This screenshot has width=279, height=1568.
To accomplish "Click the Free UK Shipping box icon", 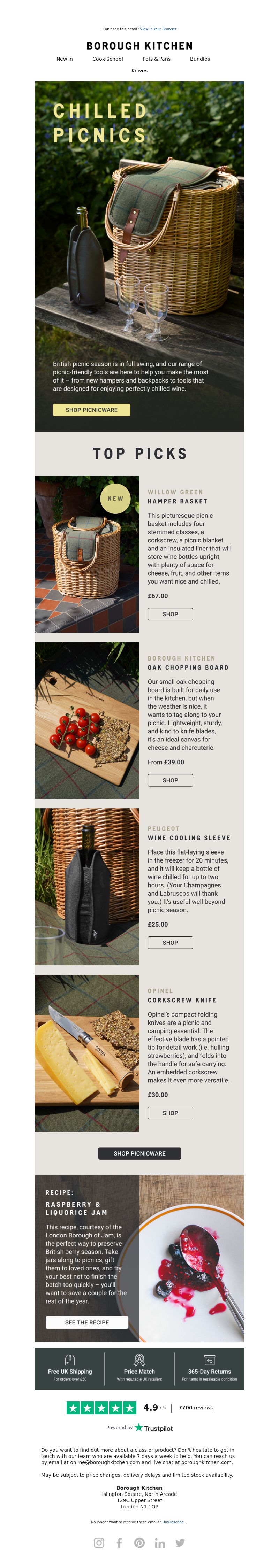I will [x=70, y=1360].
